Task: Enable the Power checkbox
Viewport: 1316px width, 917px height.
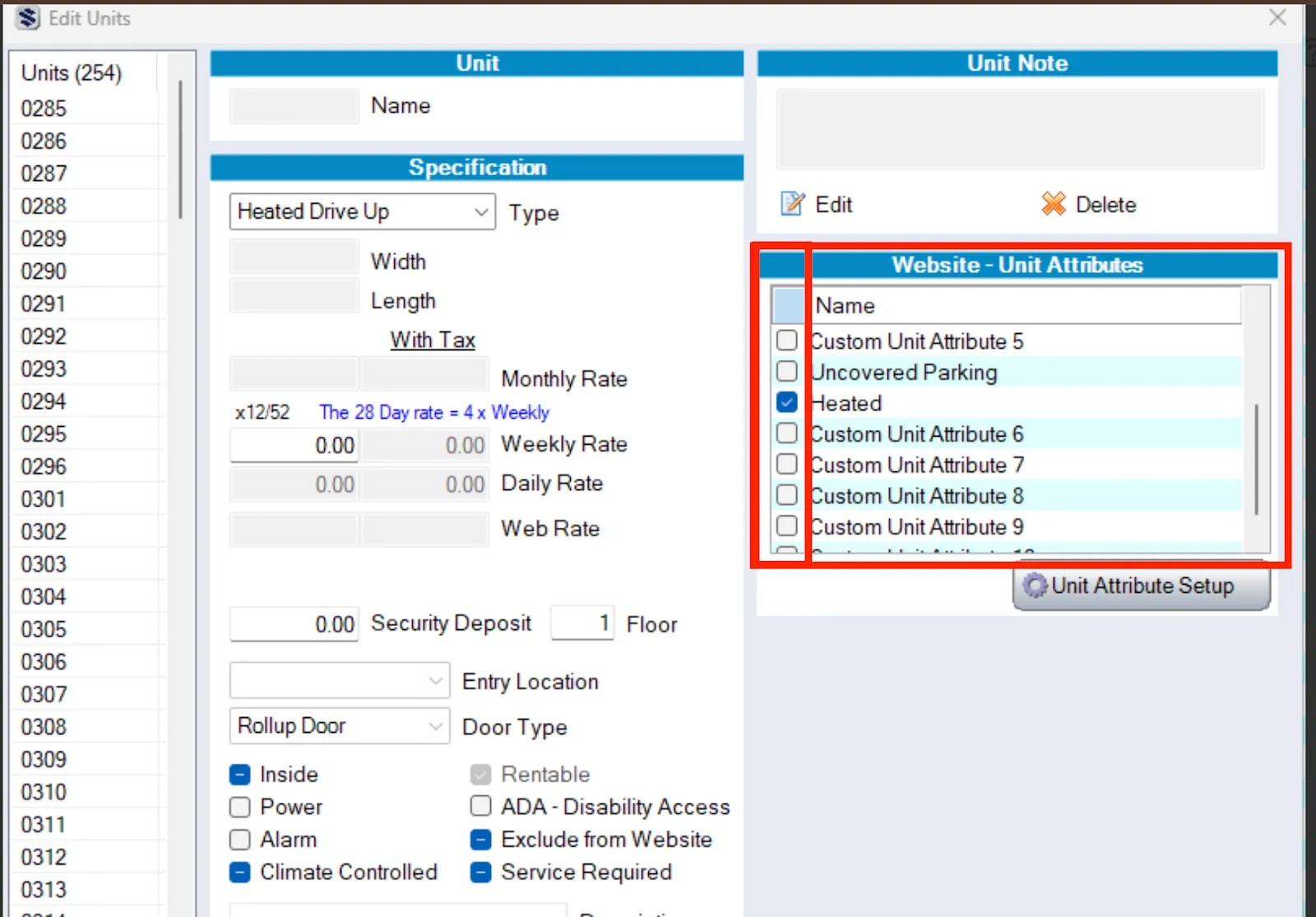Action: click(240, 807)
